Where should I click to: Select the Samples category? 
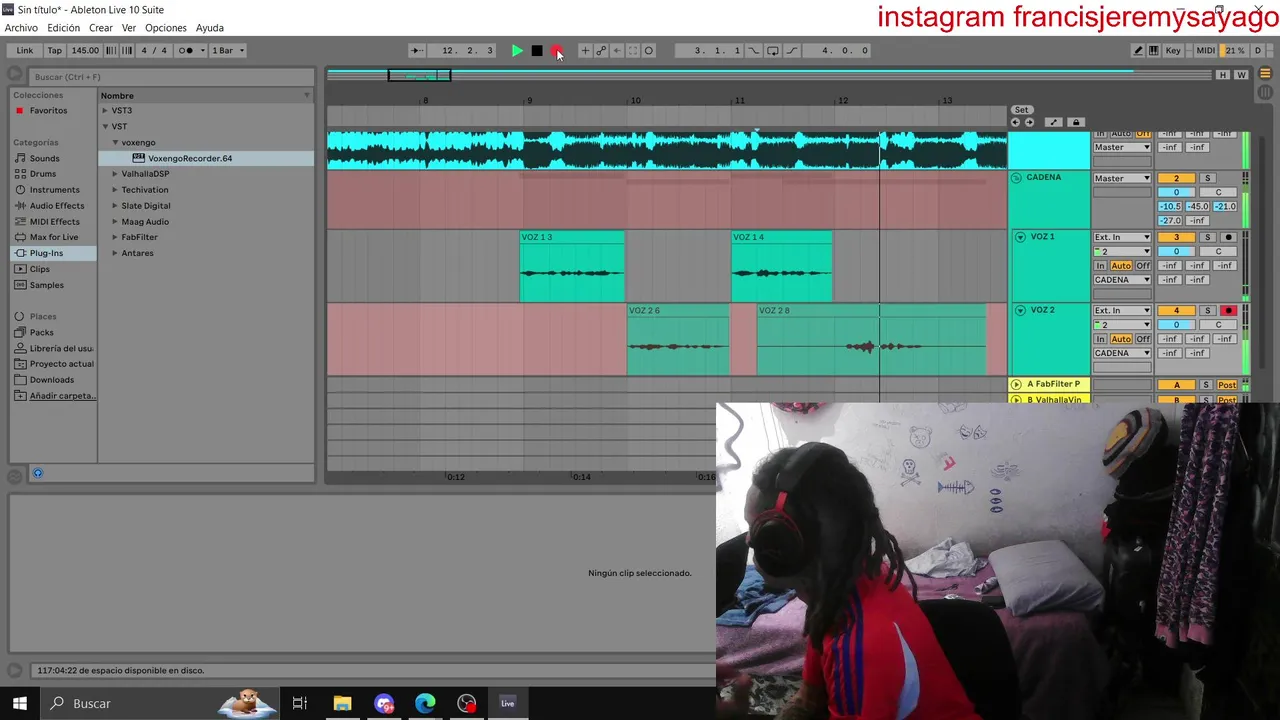[x=46, y=285]
